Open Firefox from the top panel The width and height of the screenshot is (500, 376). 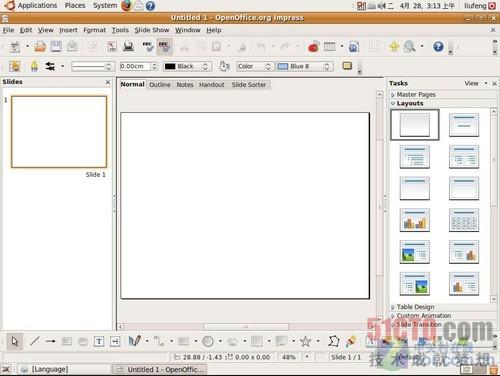126,6
